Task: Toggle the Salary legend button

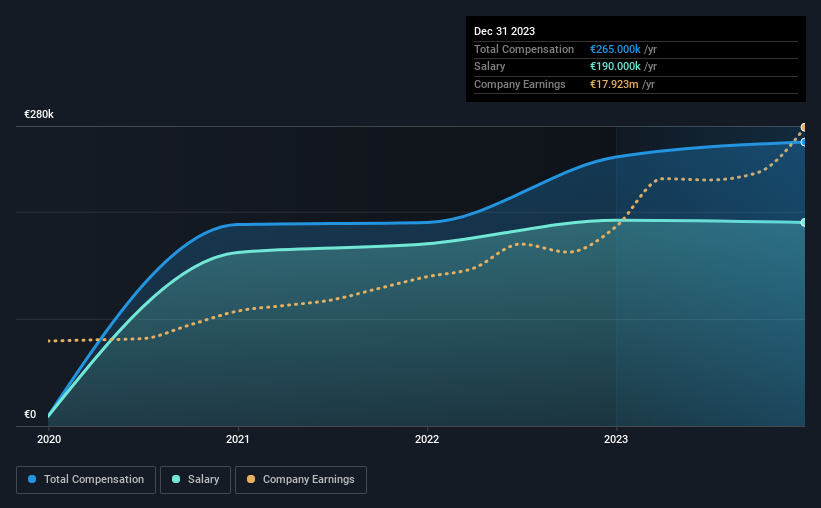Action: (195, 480)
